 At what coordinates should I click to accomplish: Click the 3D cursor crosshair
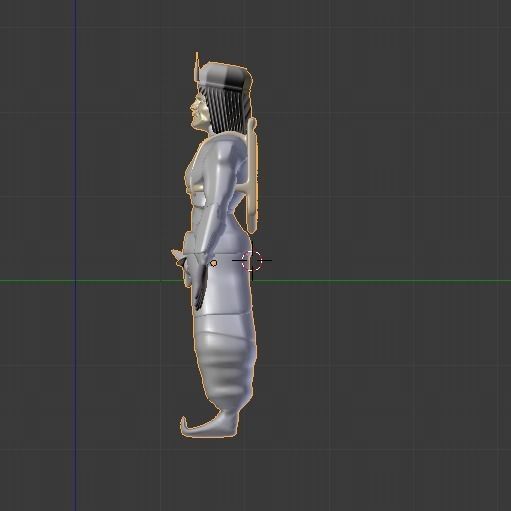pyautogui.click(x=252, y=260)
